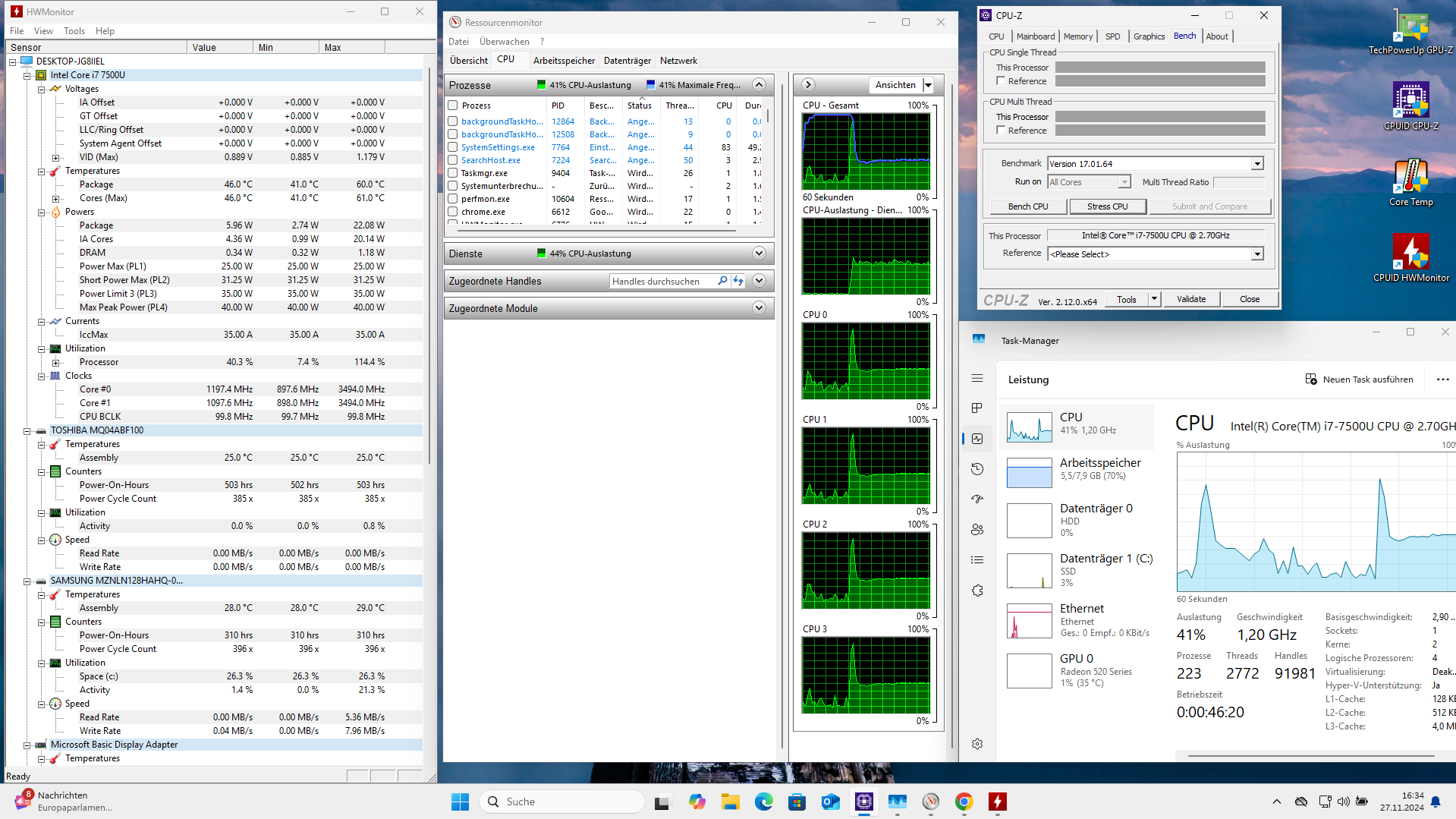Check the backgroundTaskHost PID 12508 checkbox
The width and height of the screenshot is (1456, 819).
pyautogui.click(x=453, y=134)
